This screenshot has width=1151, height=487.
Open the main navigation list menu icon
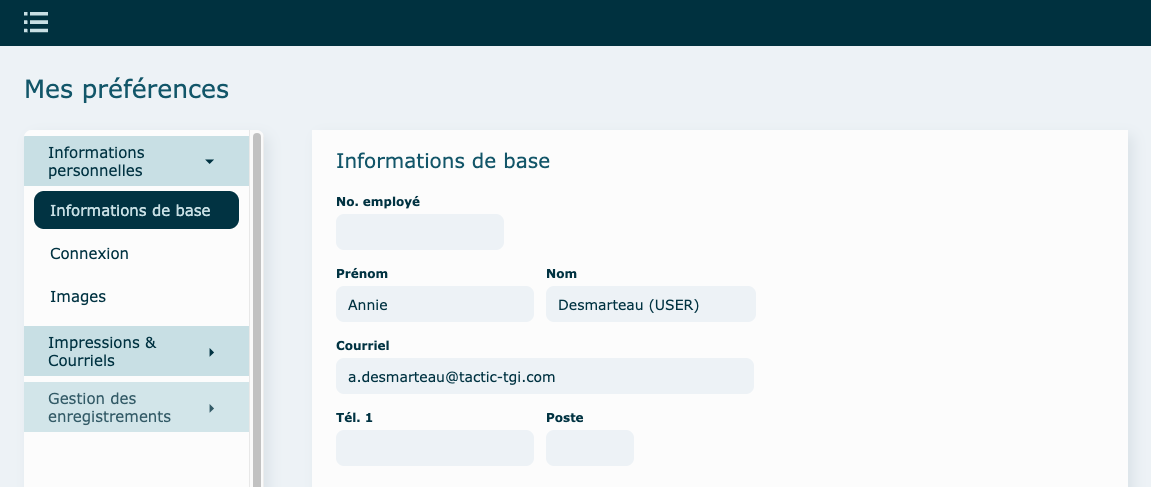36,22
